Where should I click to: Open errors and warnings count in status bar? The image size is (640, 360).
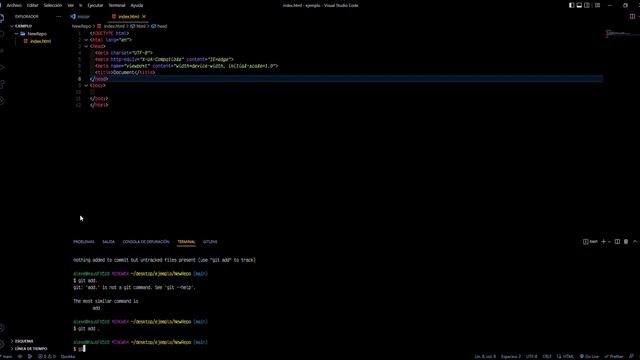[47, 357]
